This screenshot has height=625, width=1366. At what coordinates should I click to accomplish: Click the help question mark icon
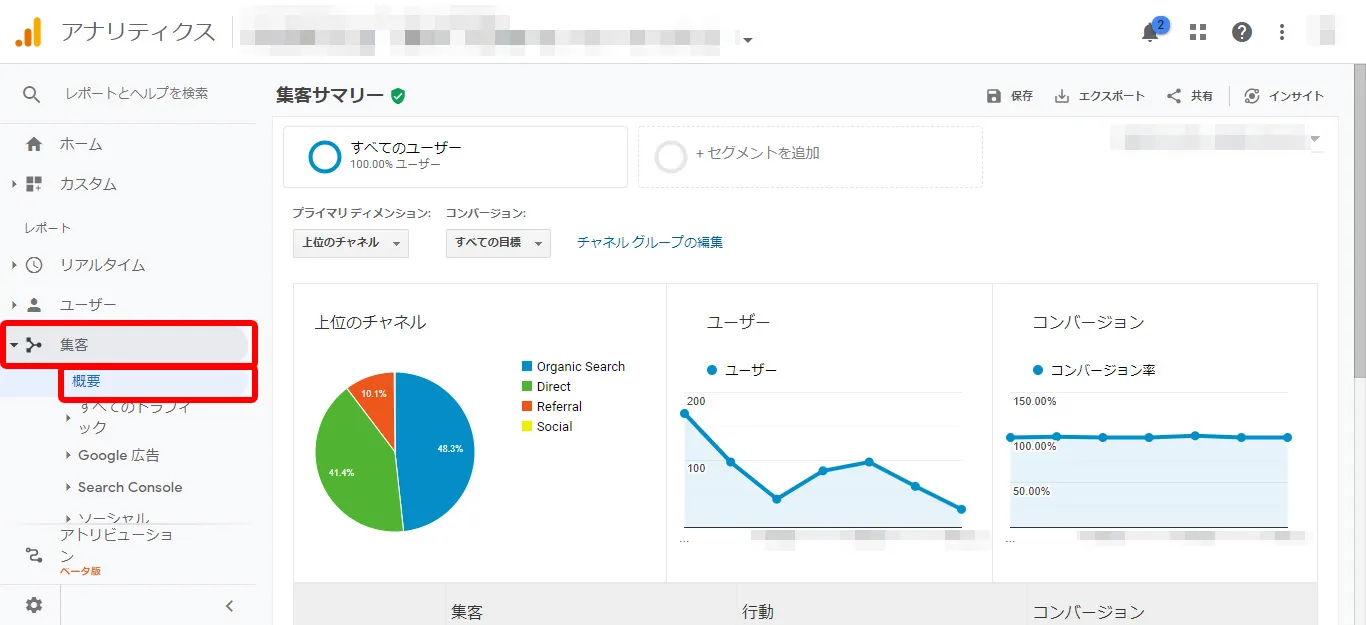pos(1241,32)
